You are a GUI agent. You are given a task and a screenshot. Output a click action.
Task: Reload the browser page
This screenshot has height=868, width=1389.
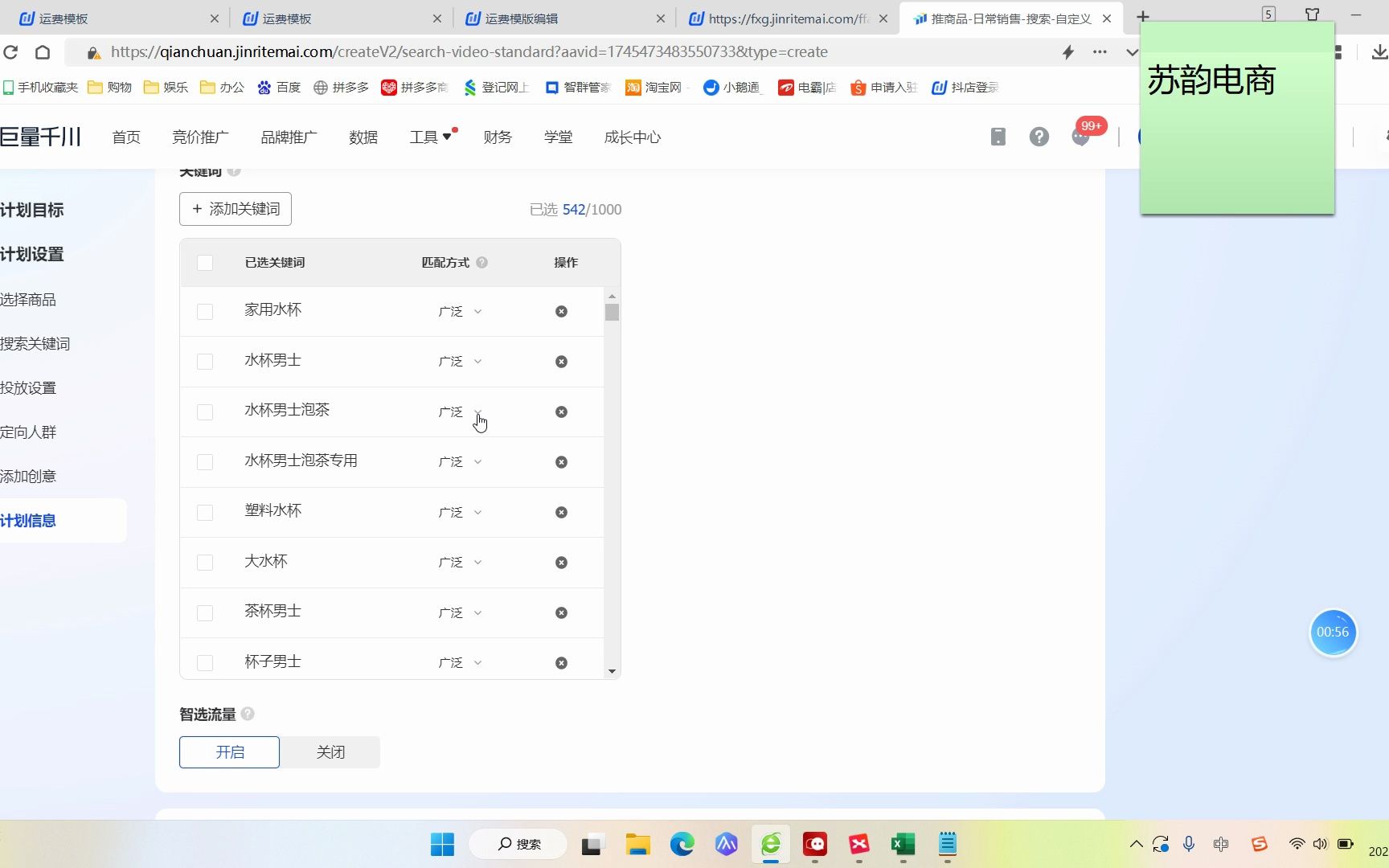coord(10,52)
